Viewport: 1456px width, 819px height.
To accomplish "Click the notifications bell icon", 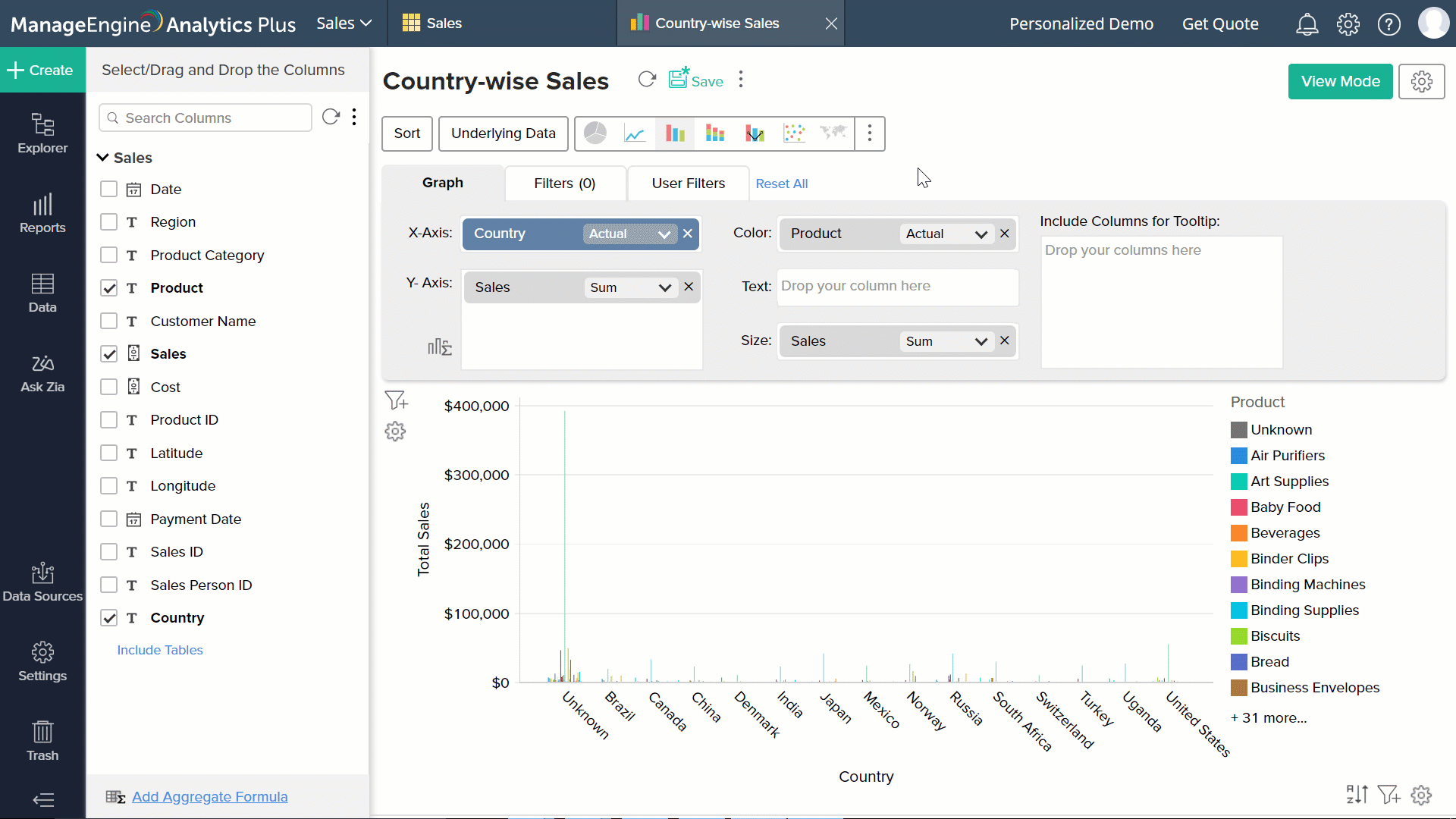I will coord(1307,24).
